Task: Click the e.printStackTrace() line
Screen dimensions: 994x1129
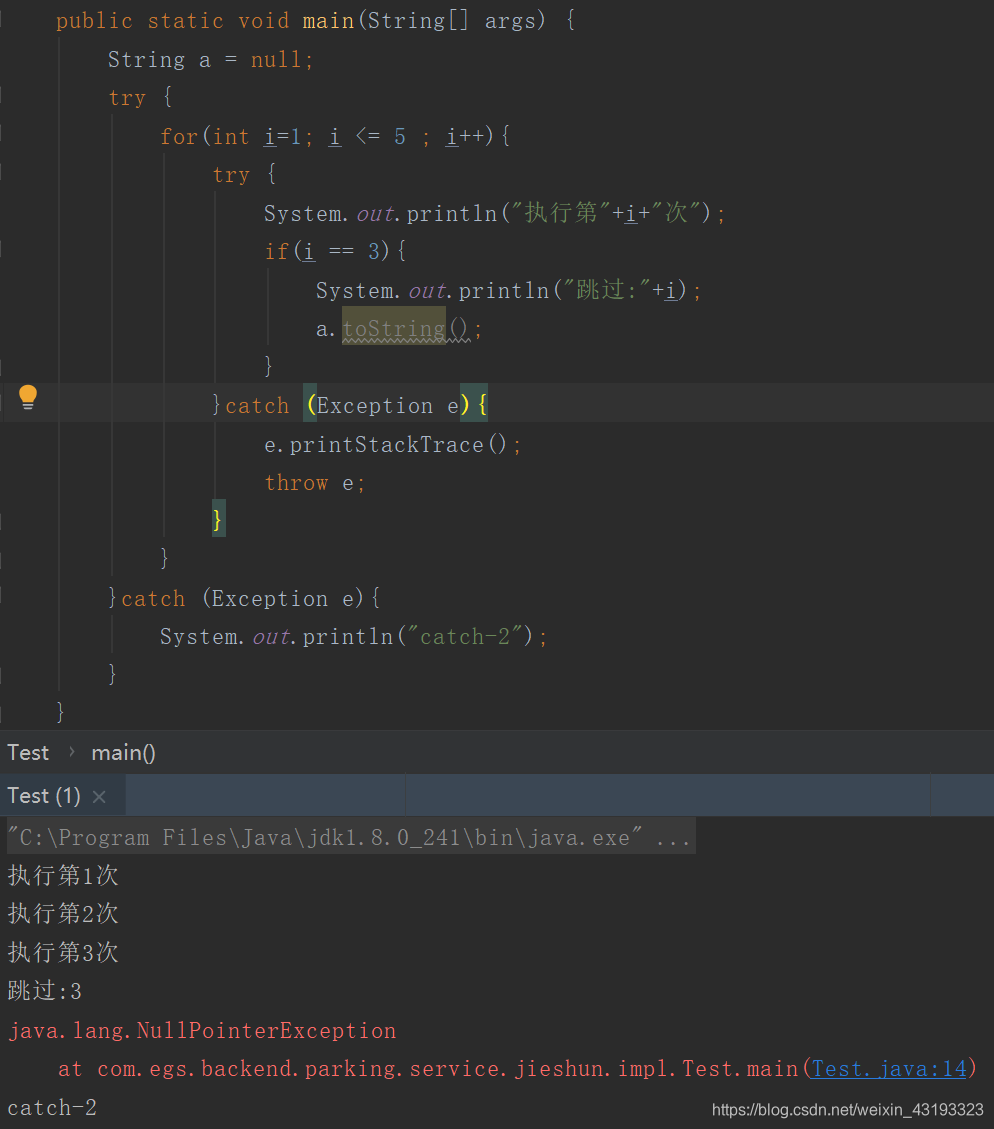Action: [392, 445]
